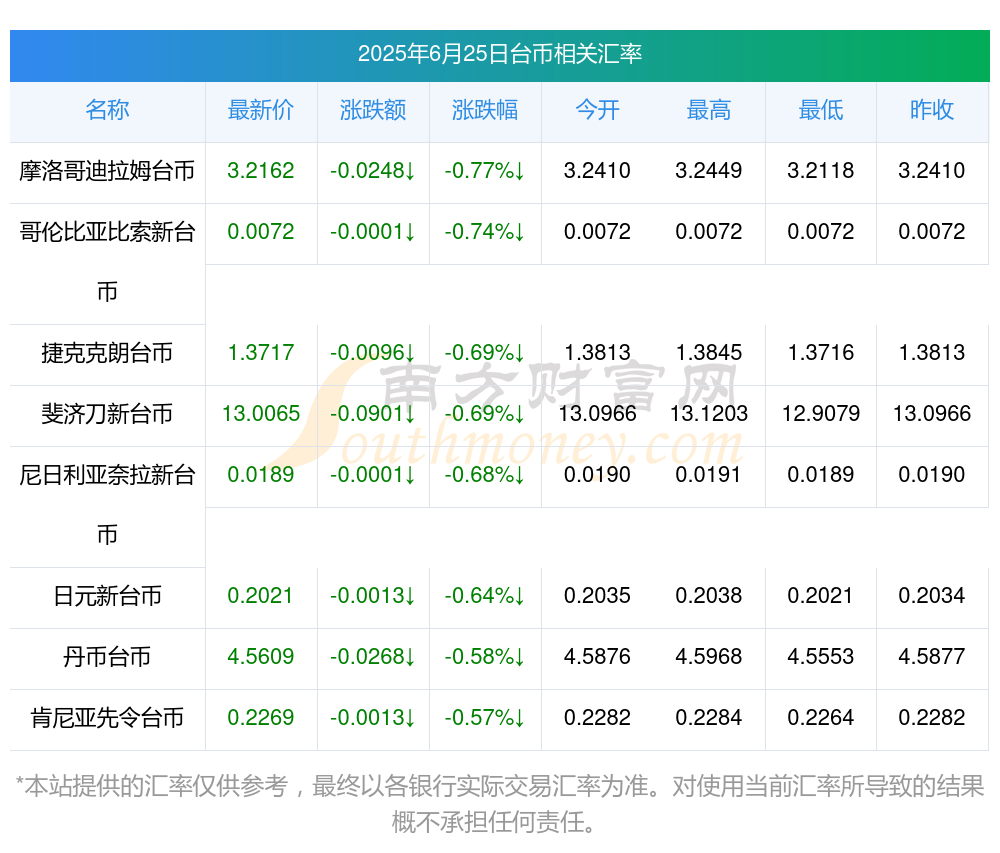Click the high value 0.2284
The width and height of the screenshot is (1000, 853).
click(x=709, y=718)
